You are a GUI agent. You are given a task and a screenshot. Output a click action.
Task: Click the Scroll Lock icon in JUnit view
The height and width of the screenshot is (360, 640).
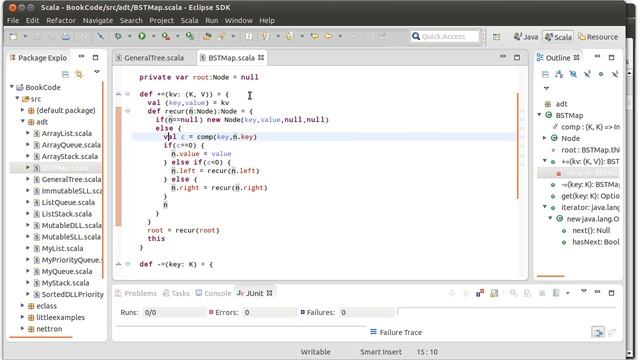(494, 293)
